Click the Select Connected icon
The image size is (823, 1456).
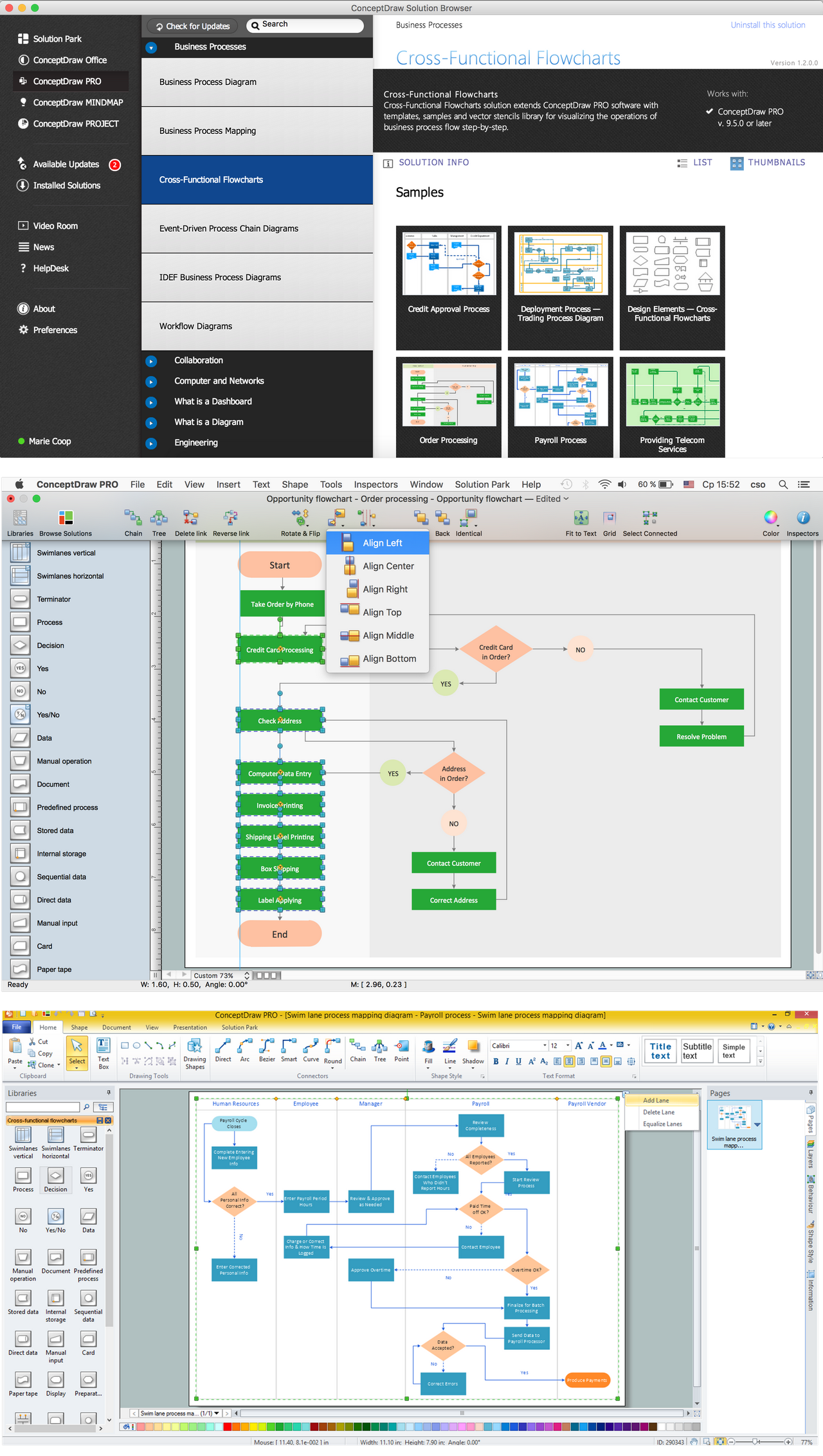tap(649, 518)
